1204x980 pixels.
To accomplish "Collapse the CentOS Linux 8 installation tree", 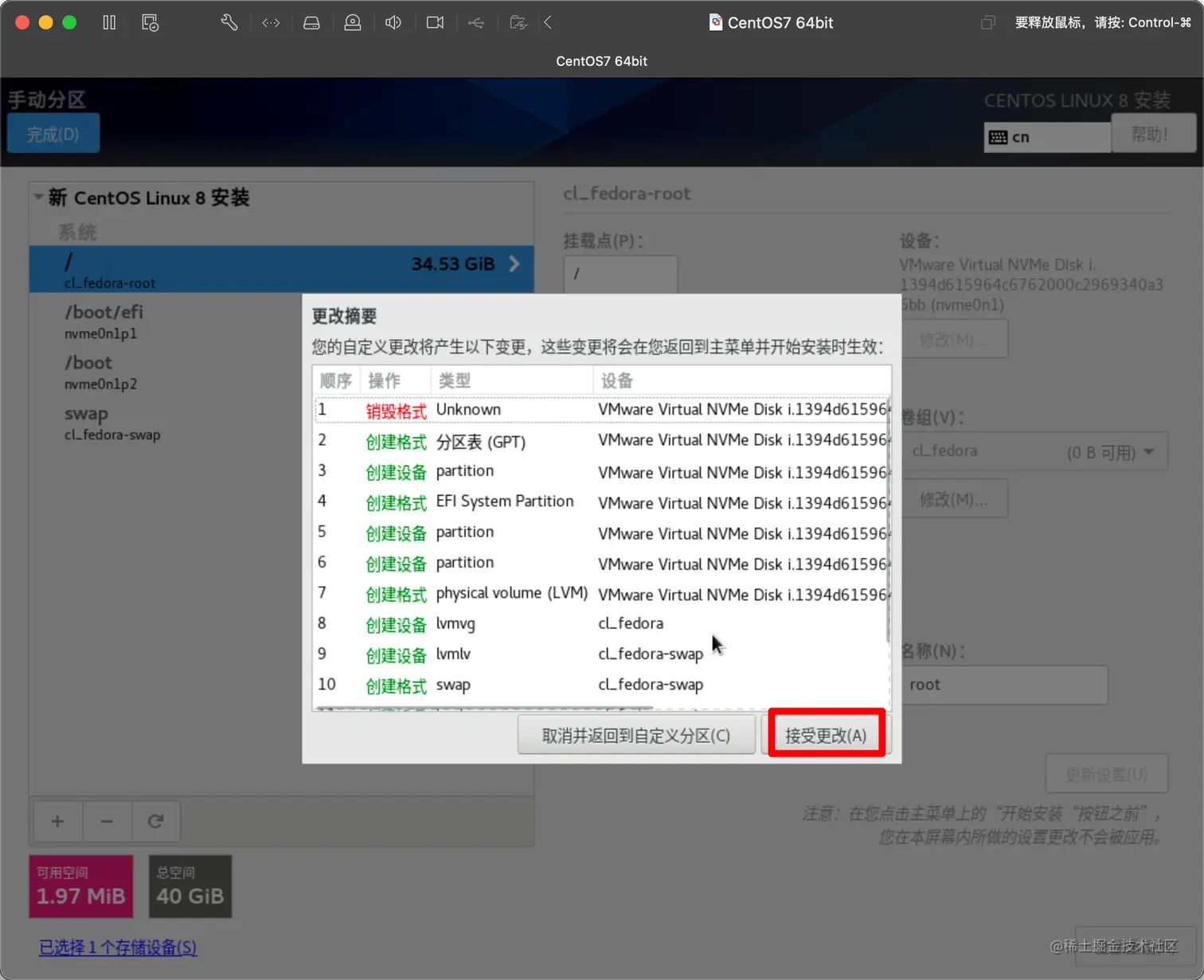I will [38, 197].
